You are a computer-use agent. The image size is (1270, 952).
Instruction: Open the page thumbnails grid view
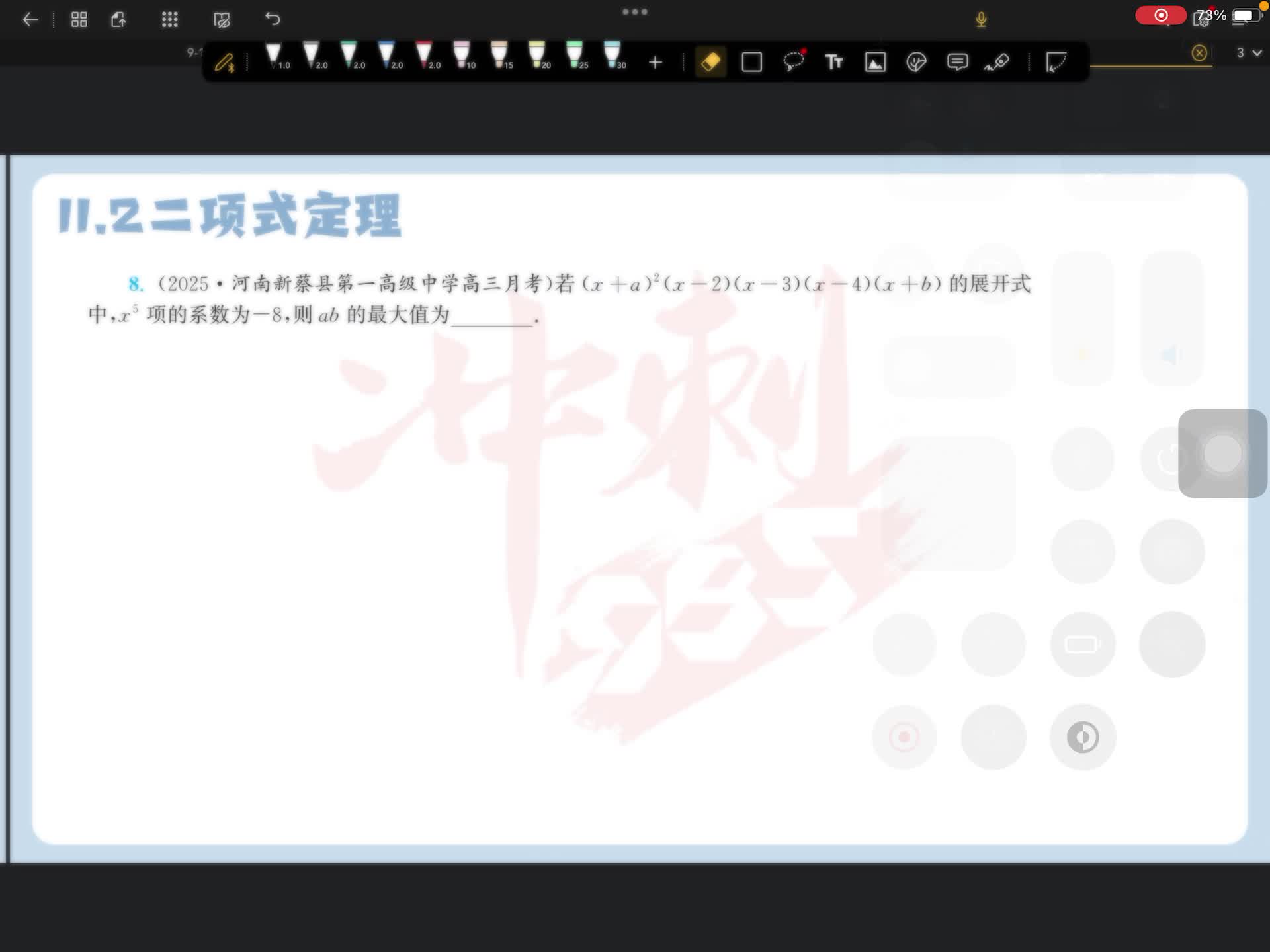coord(79,20)
